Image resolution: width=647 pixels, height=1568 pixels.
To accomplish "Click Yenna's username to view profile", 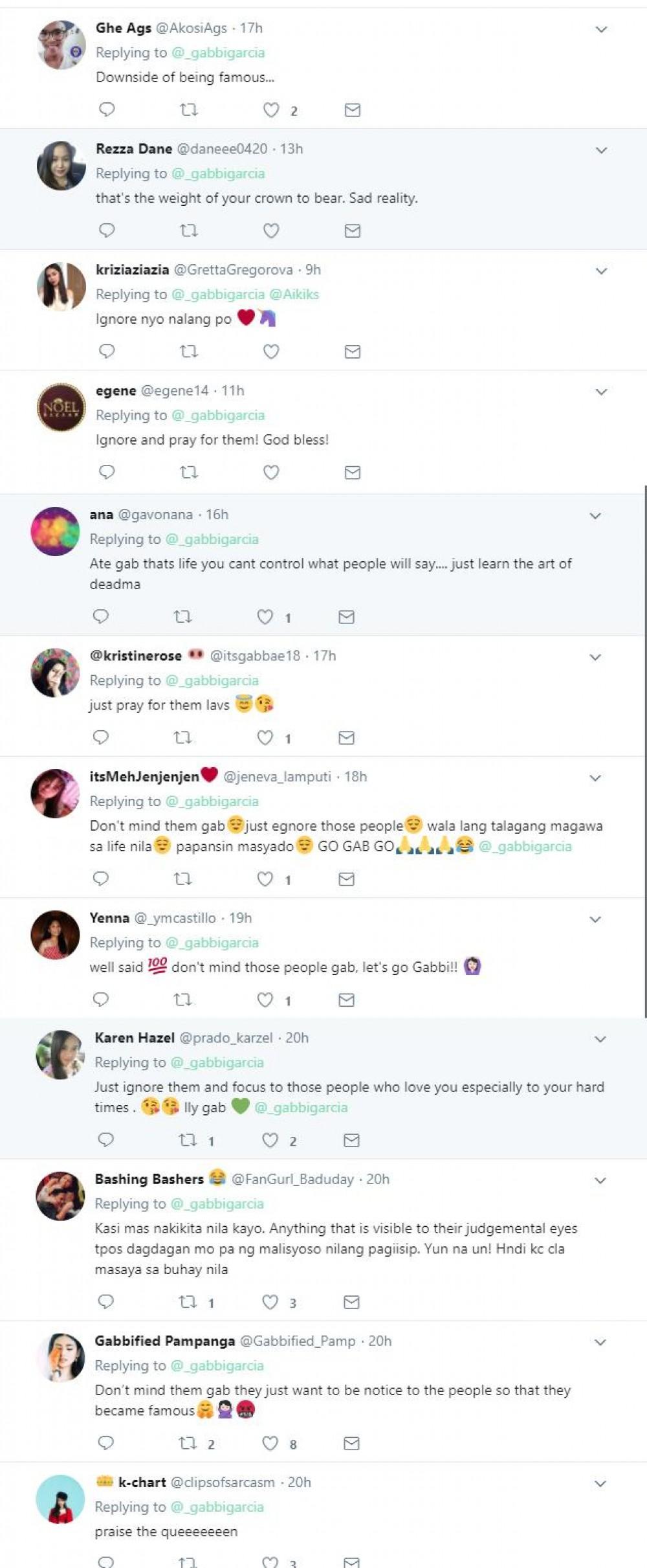I will tap(109, 917).
